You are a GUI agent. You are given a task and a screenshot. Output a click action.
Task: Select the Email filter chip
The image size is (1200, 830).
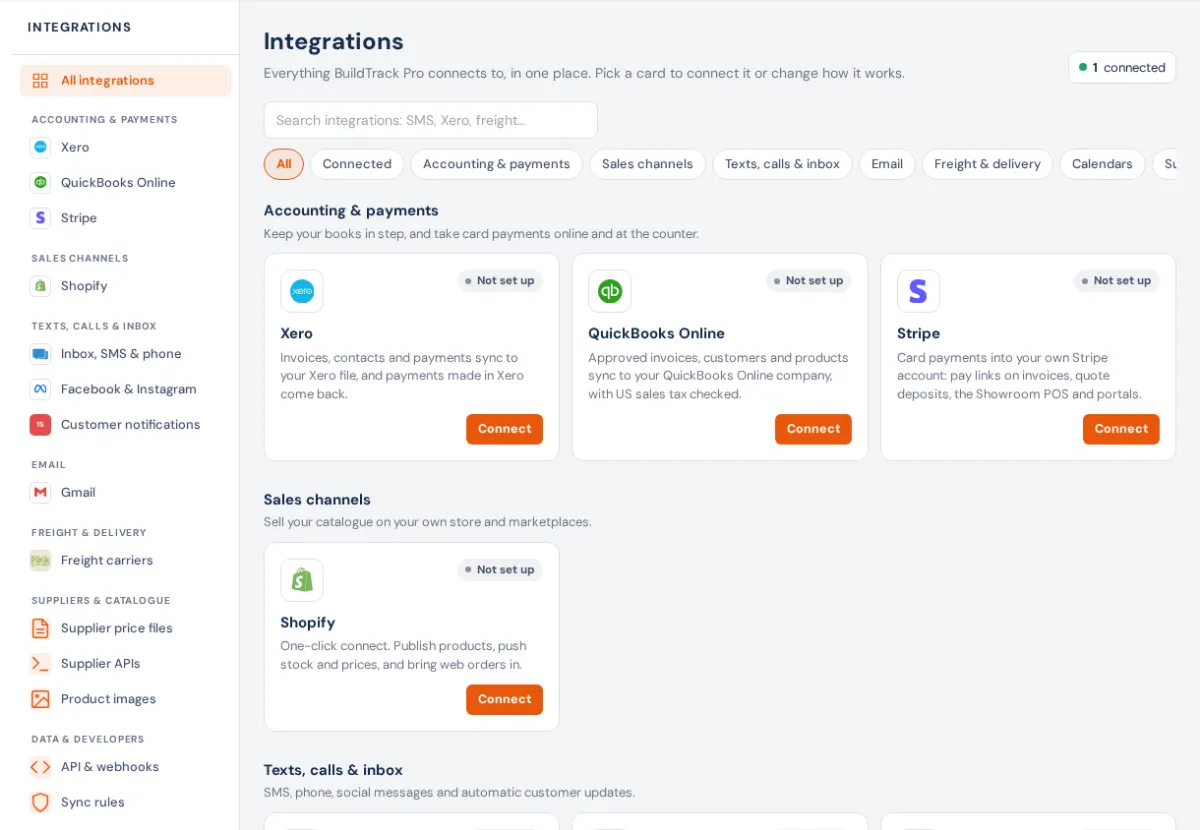887,164
